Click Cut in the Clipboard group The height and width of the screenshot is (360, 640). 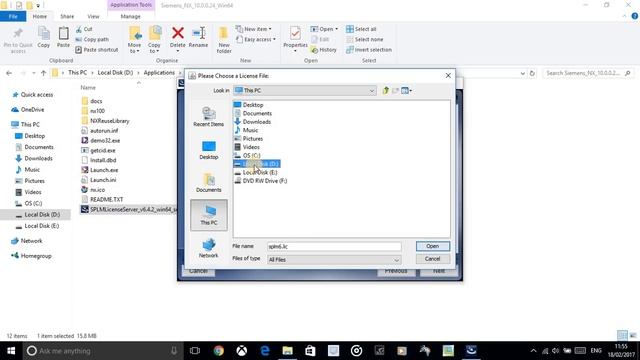(x=84, y=29)
